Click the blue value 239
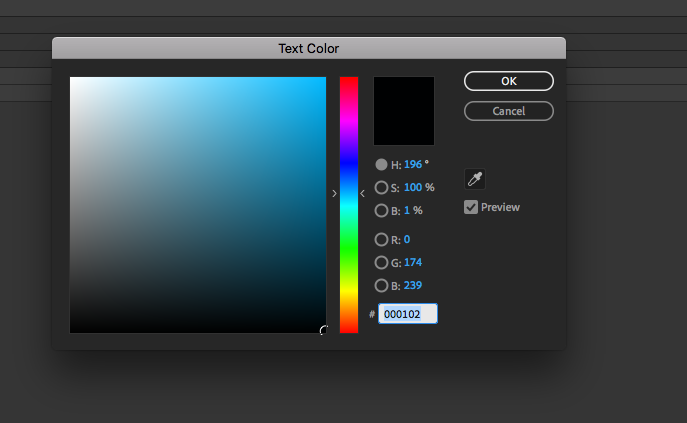 coord(413,285)
